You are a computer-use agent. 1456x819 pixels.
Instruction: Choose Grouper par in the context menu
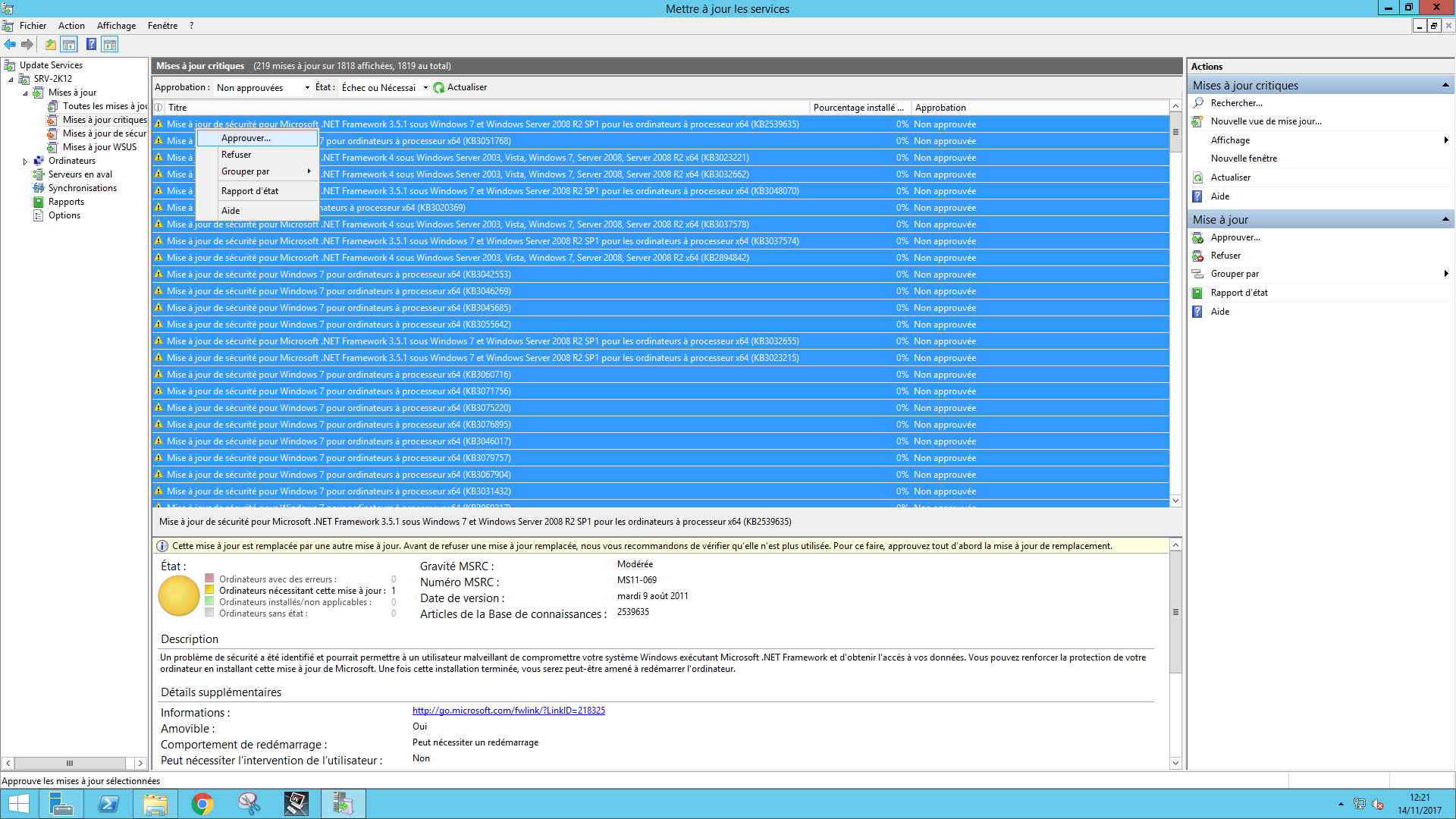click(258, 171)
